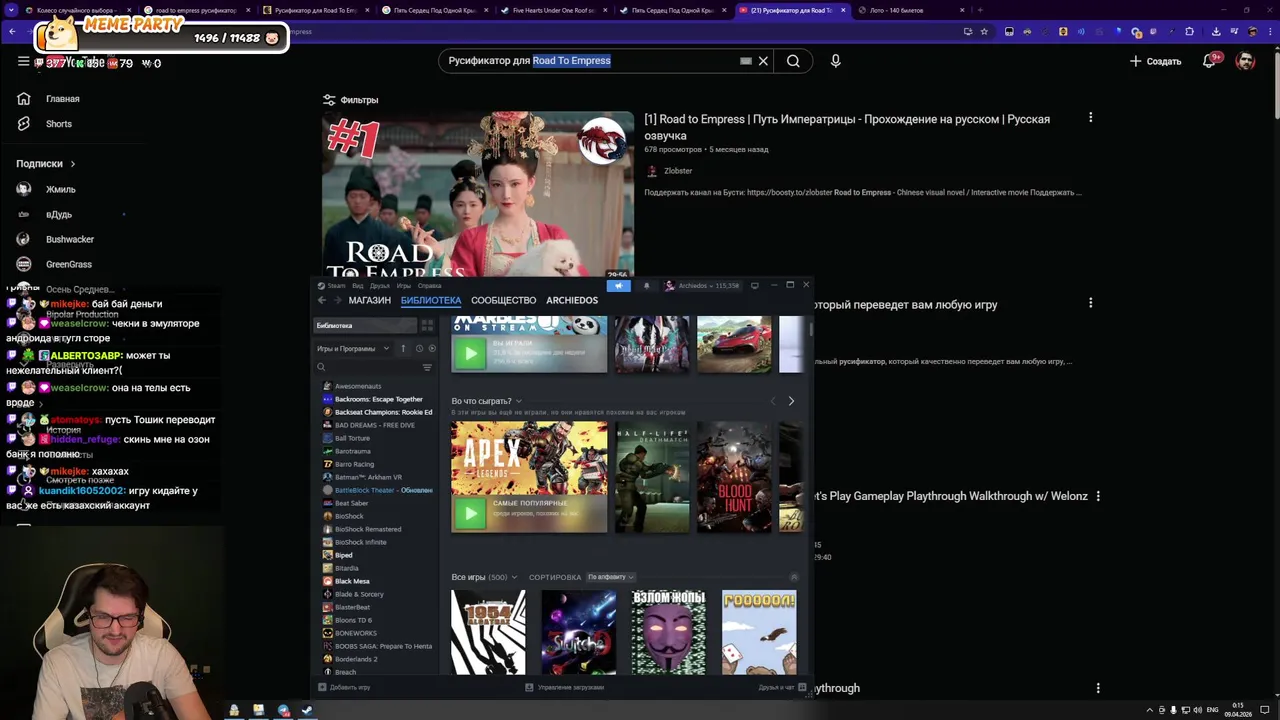
Task: Open Управление загрузками in Steam footer
Action: click(564, 688)
